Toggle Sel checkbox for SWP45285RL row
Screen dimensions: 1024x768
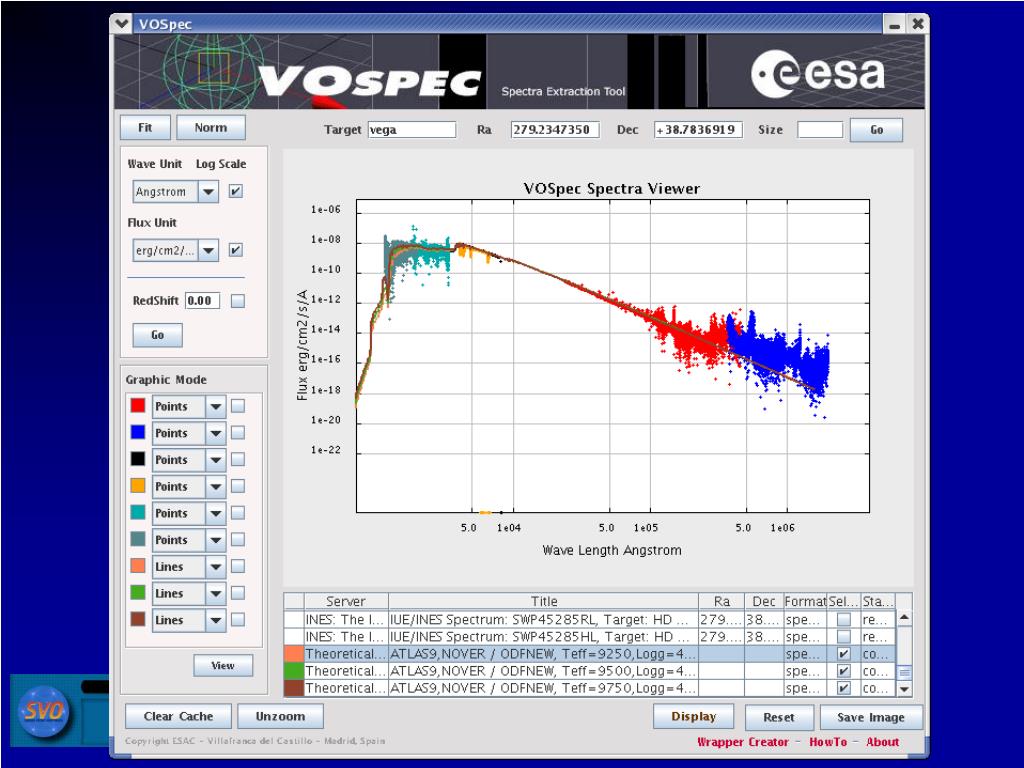[x=844, y=619]
